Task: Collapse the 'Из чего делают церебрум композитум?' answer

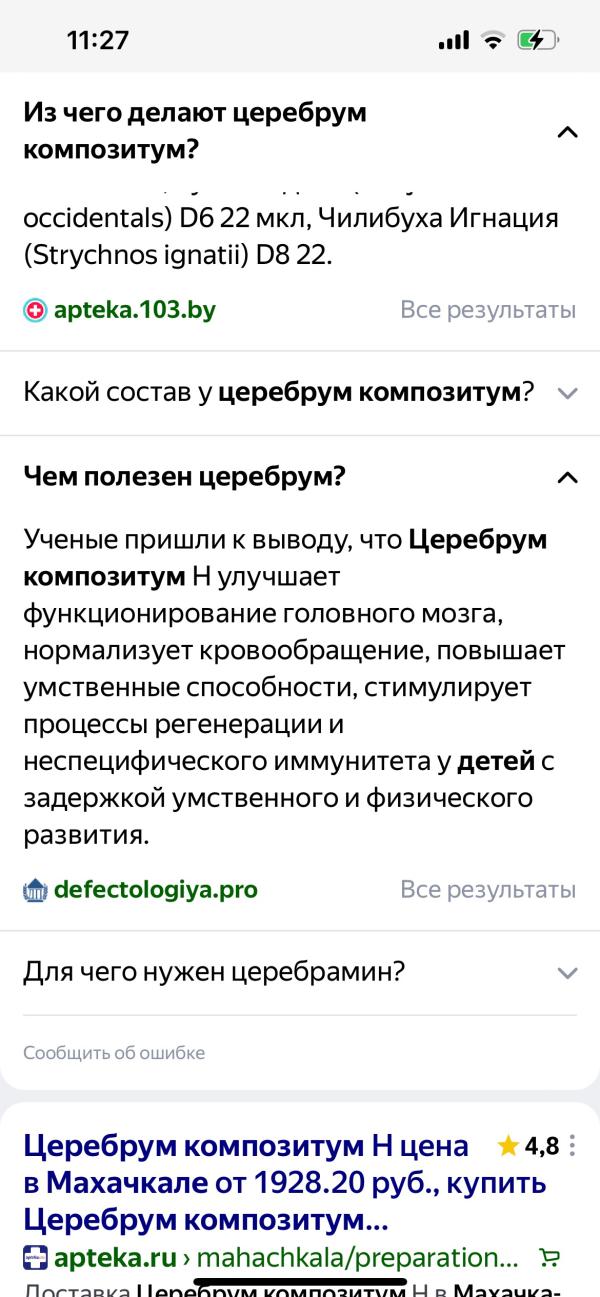Action: tap(567, 132)
